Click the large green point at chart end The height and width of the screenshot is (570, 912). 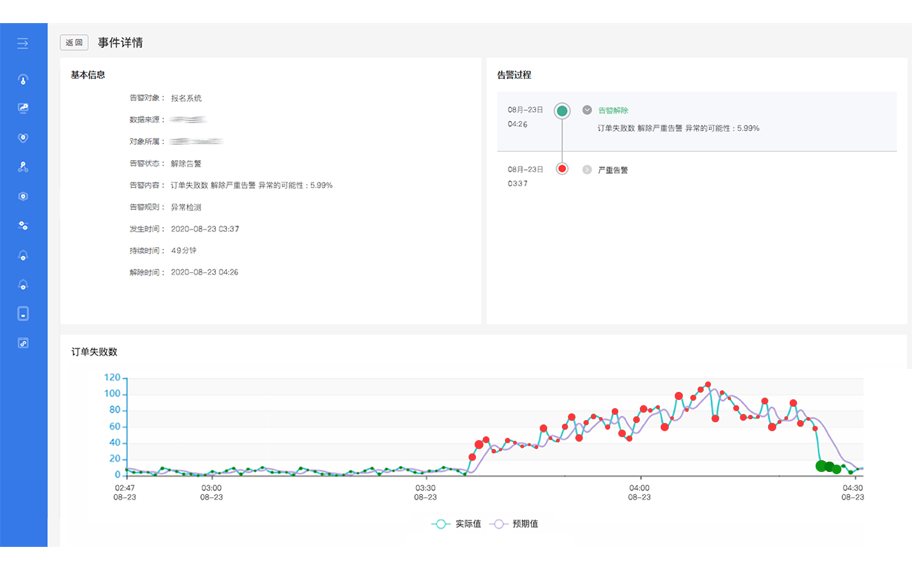point(822,465)
